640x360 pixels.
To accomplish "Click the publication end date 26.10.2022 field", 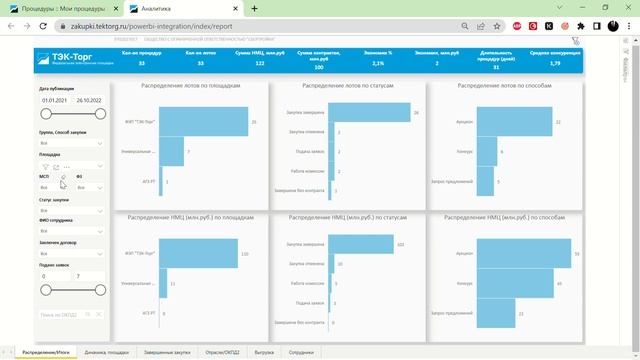I will [x=89, y=100].
